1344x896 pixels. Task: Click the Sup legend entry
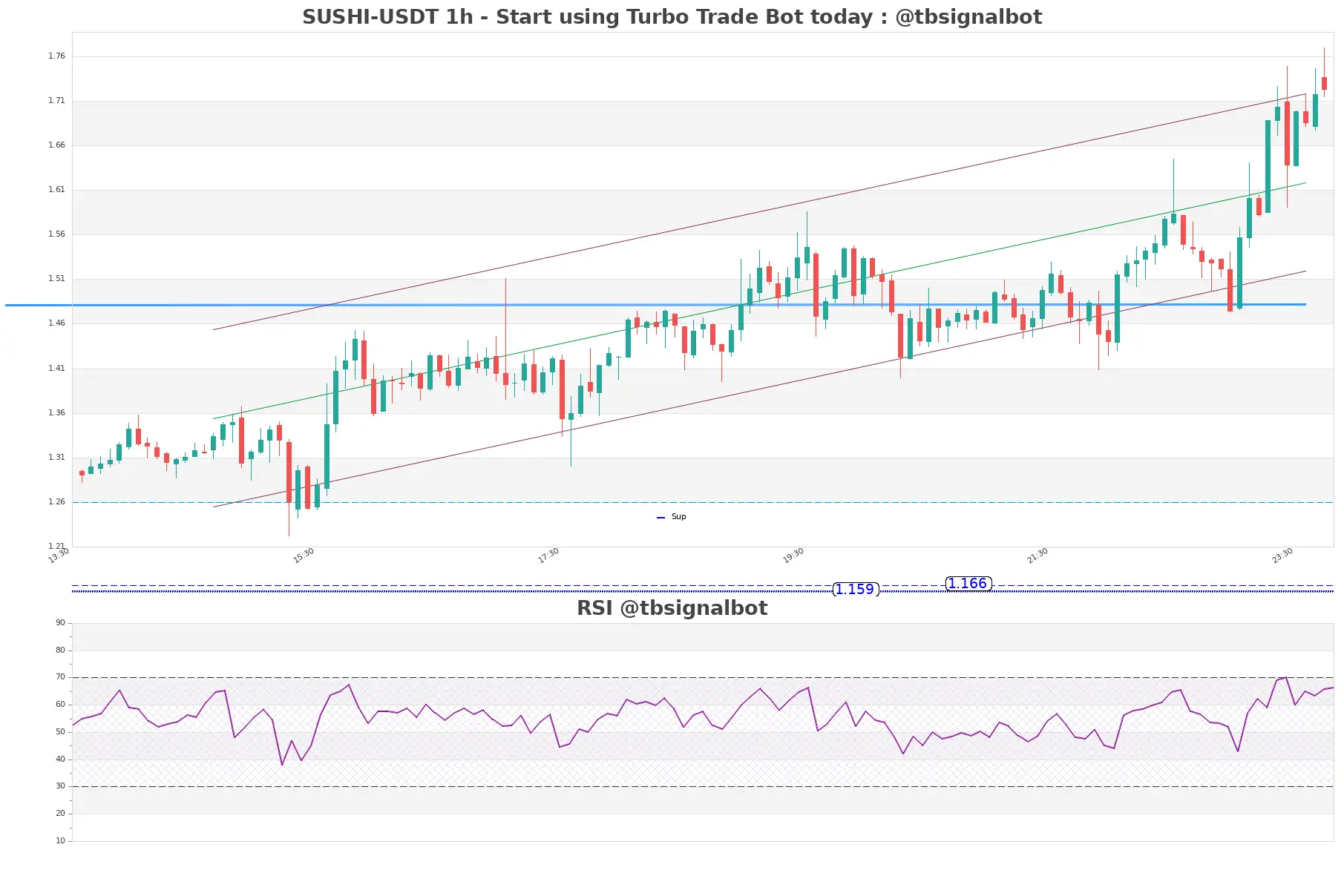672,517
